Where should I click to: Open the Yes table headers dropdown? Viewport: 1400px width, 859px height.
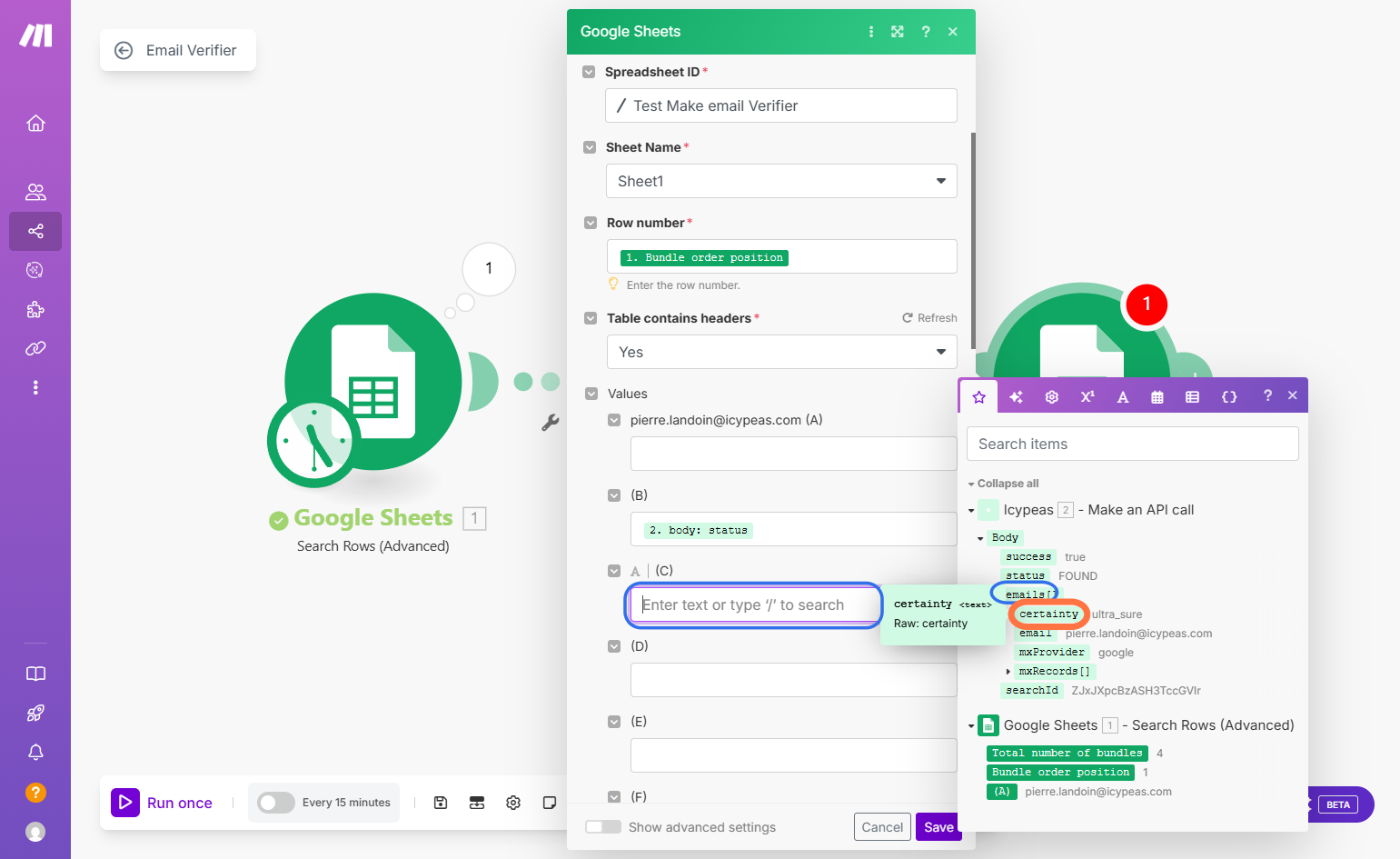point(781,352)
